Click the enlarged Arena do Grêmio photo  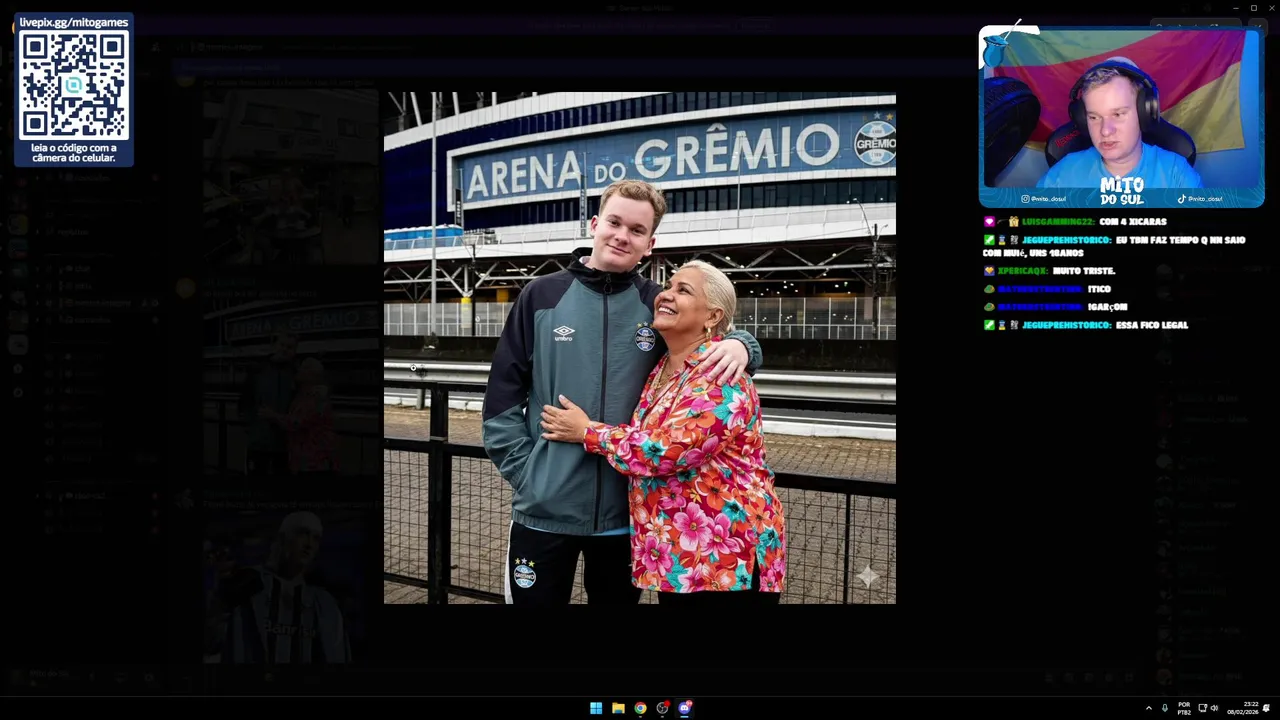click(640, 348)
